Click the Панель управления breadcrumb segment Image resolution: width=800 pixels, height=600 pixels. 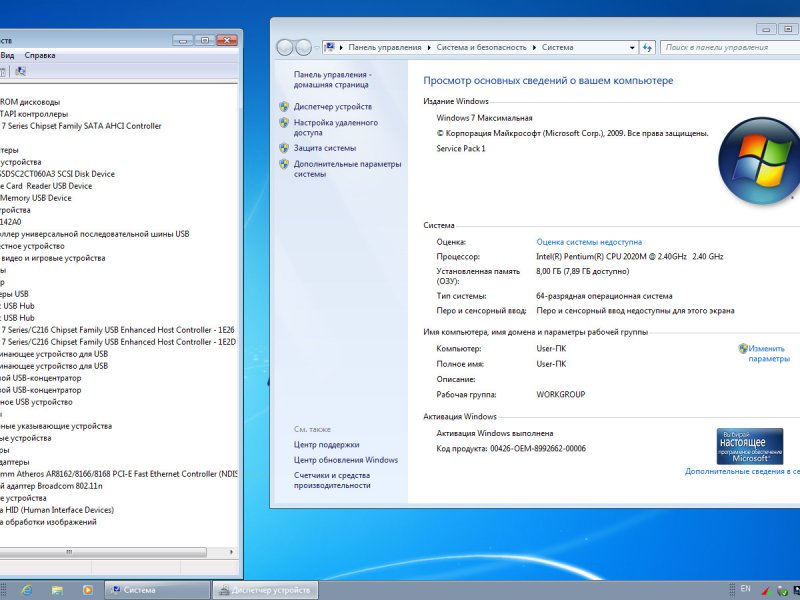(x=385, y=47)
